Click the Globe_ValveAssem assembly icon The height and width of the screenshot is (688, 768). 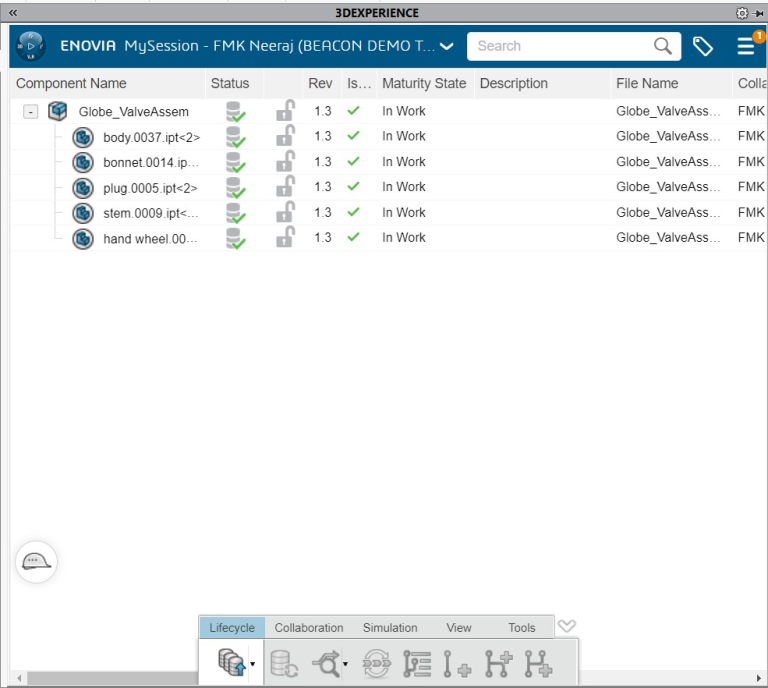click(x=57, y=111)
